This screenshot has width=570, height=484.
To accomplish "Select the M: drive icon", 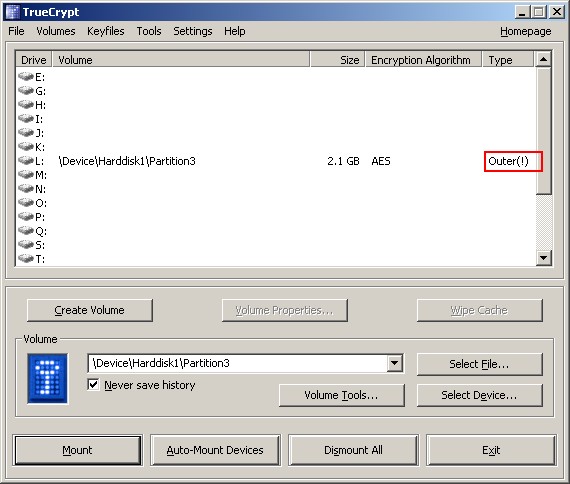I will (26, 174).
